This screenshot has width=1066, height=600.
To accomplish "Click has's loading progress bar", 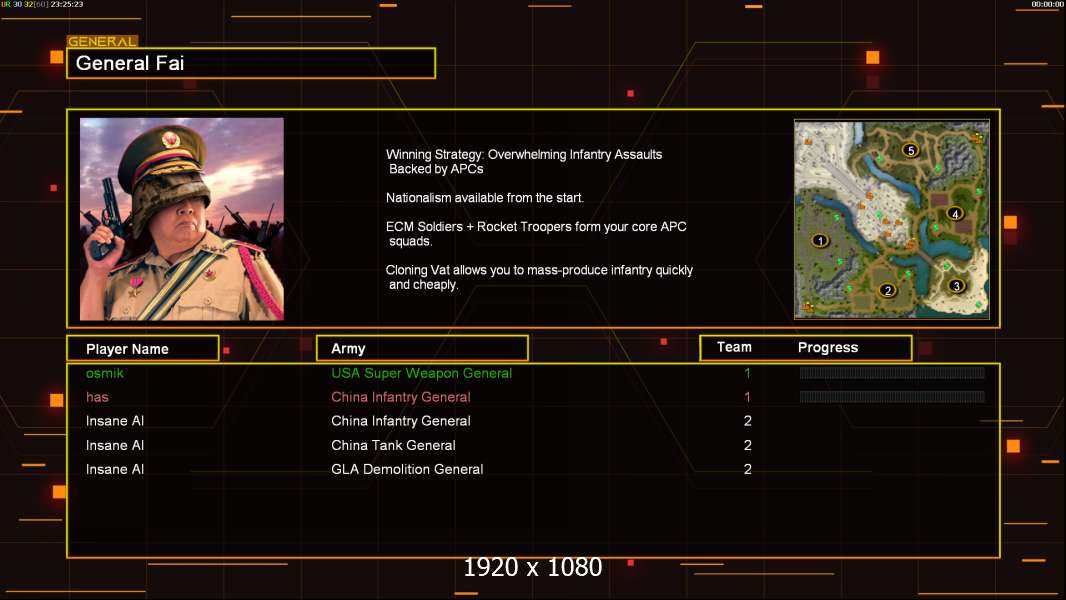I will tap(892, 396).
